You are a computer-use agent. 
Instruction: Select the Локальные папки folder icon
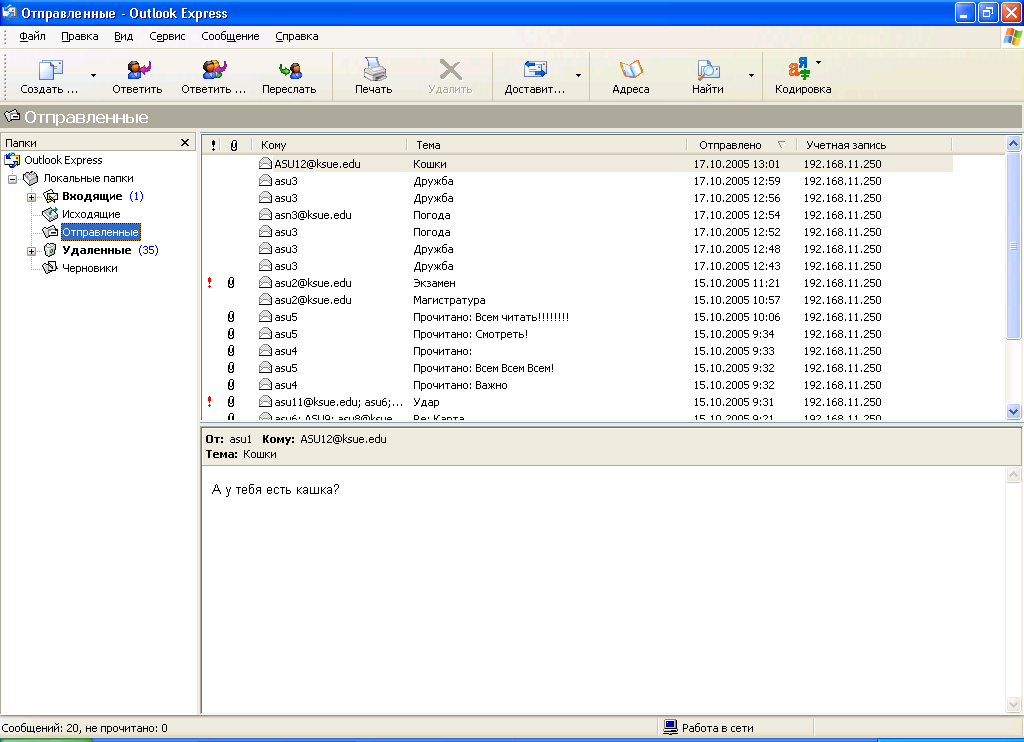tap(31, 178)
